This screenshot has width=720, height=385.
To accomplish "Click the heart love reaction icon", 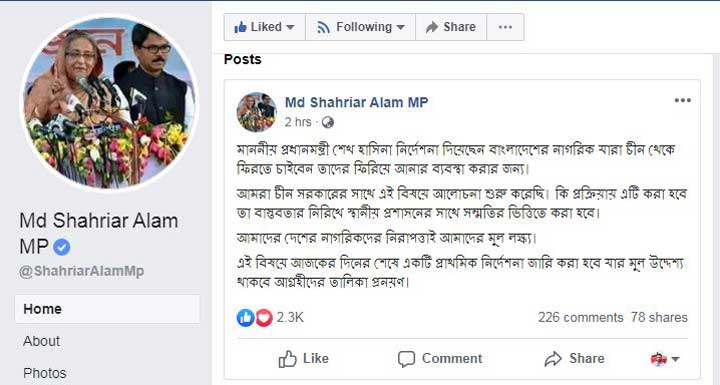I will (264, 317).
